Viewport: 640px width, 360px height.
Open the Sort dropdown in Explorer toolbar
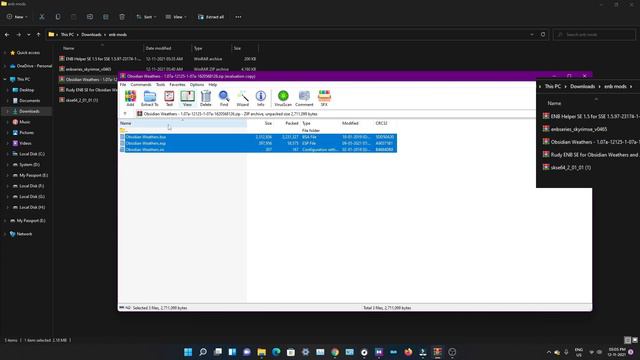[x=146, y=17]
